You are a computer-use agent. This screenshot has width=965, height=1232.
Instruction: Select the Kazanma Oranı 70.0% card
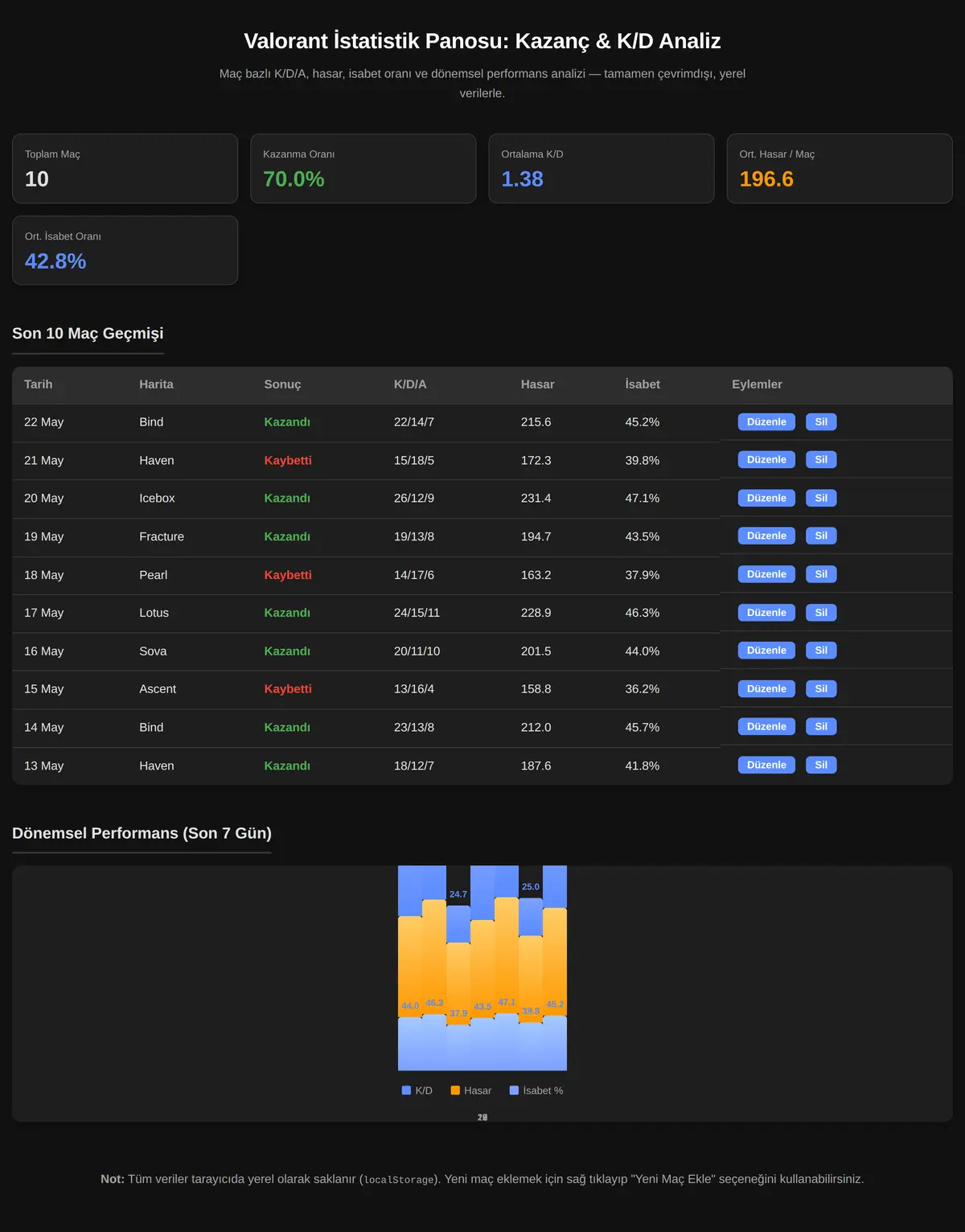click(x=363, y=169)
